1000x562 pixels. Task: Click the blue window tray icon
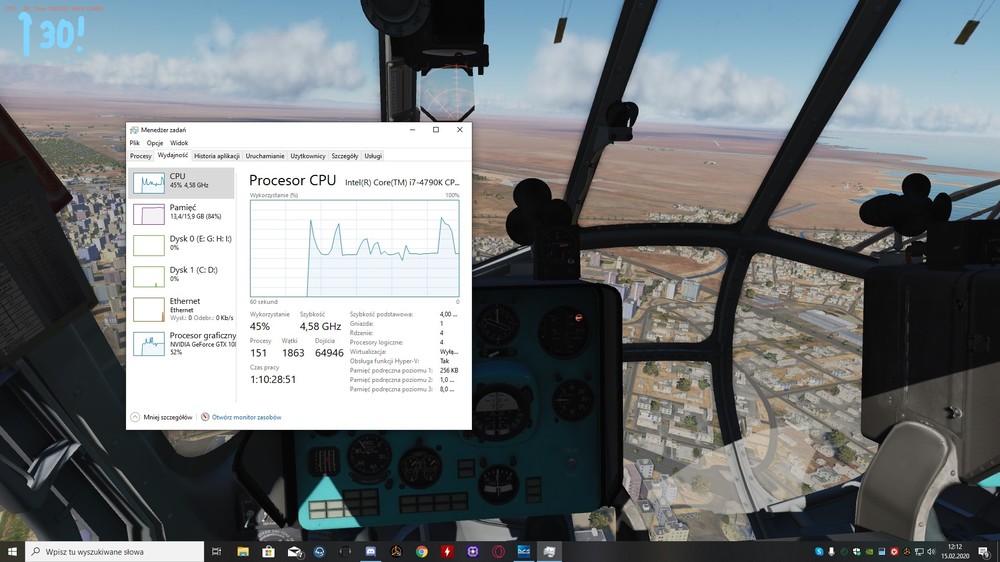click(881, 551)
